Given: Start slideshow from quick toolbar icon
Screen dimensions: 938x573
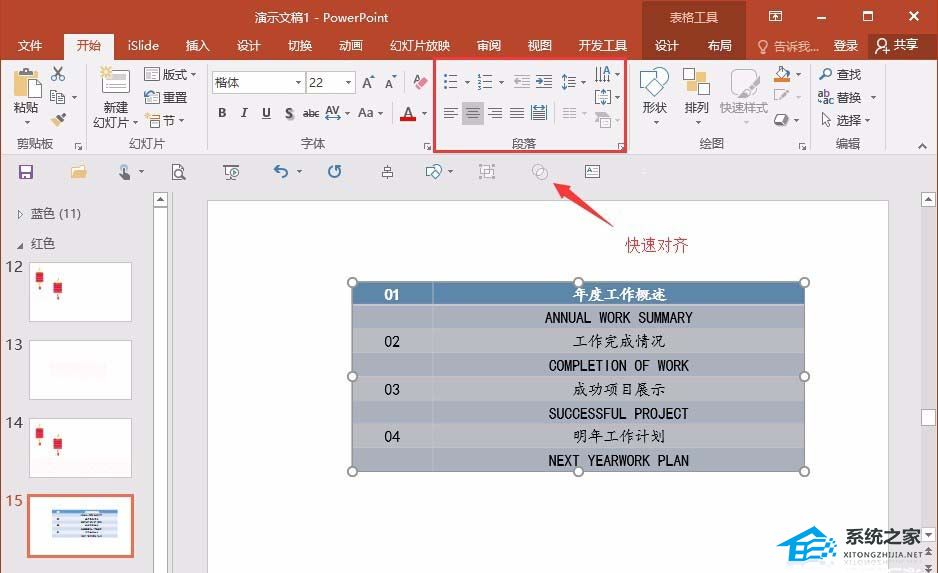Looking at the screenshot, I should (x=231, y=172).
